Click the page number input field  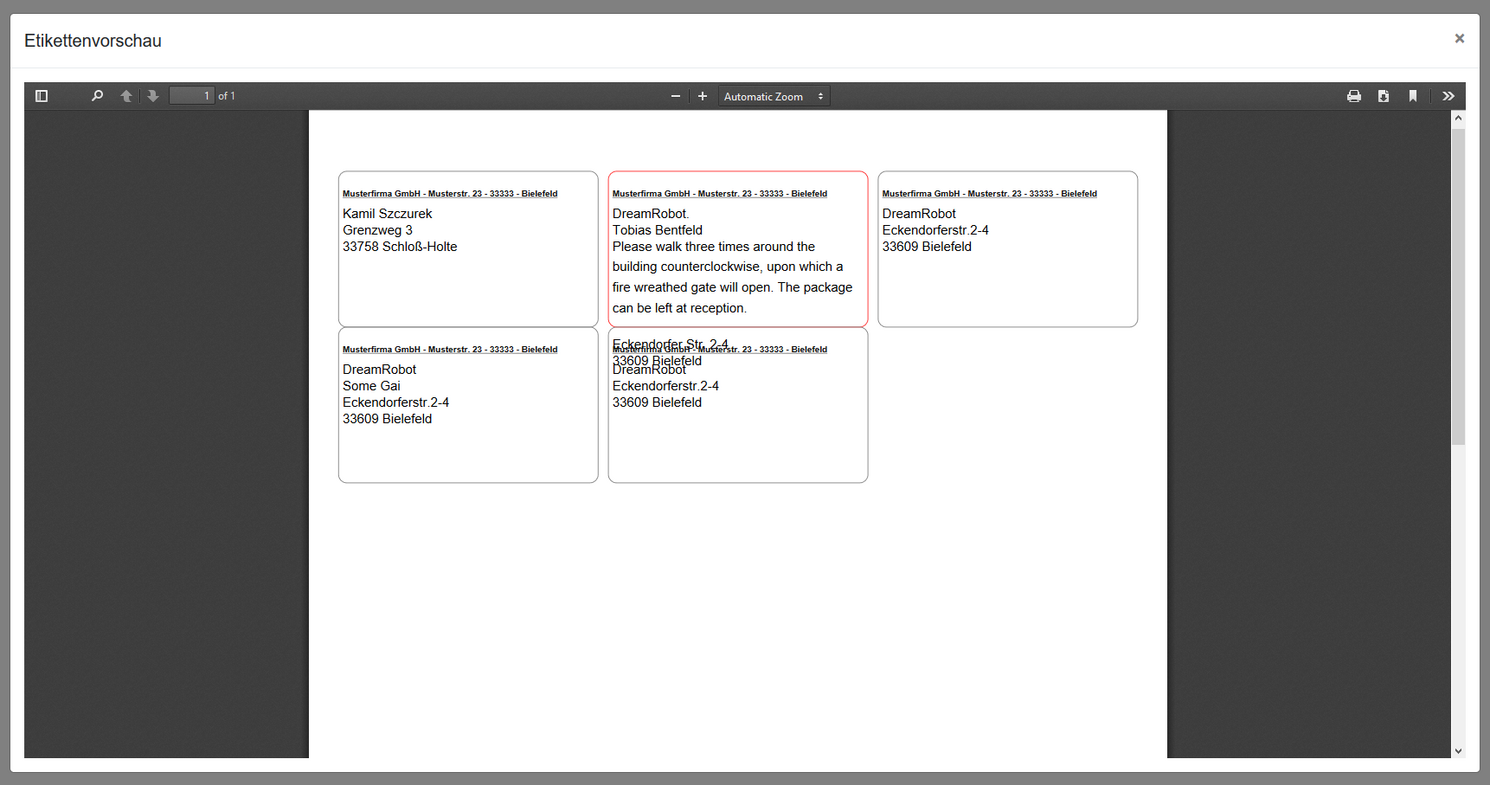click(192, 96)
